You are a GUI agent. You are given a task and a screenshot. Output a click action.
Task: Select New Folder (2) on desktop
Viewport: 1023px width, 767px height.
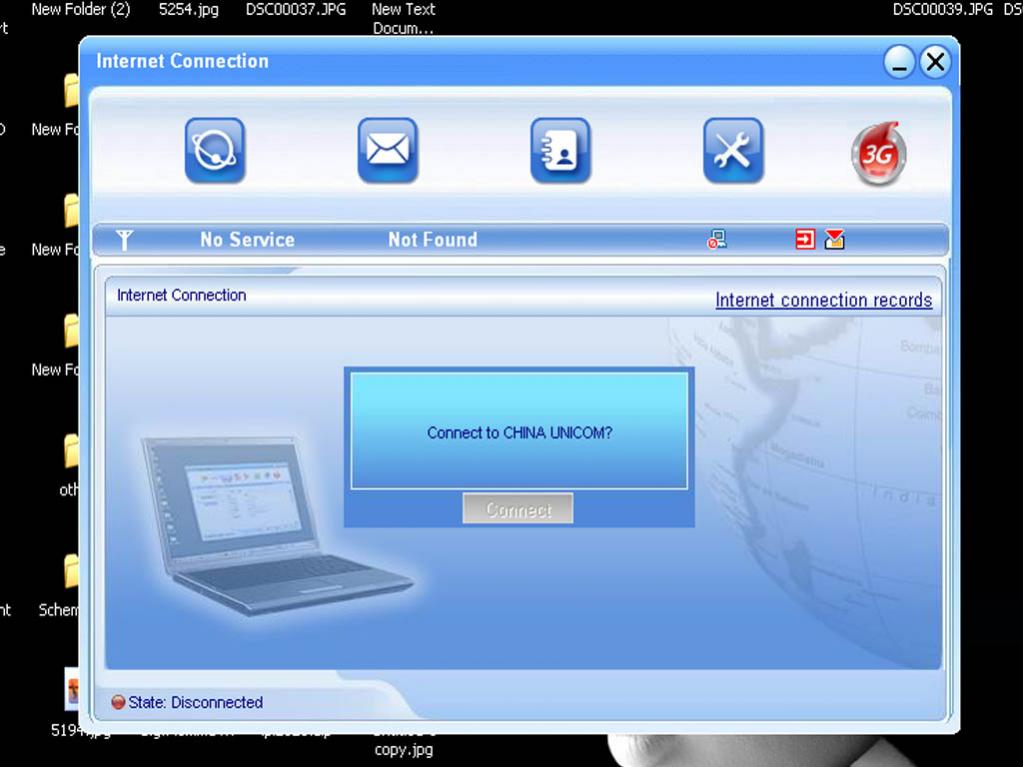tap(81, 10)
